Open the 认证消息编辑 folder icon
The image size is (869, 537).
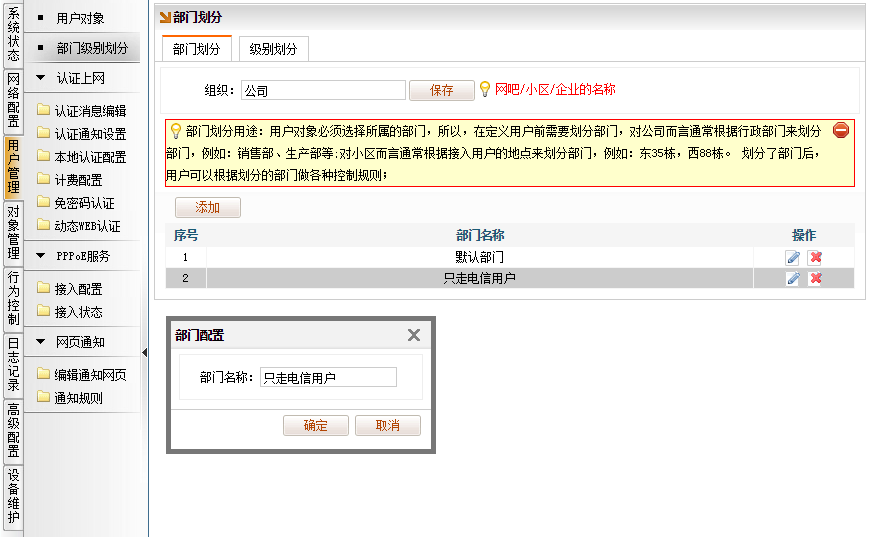[x=43, y=109]
